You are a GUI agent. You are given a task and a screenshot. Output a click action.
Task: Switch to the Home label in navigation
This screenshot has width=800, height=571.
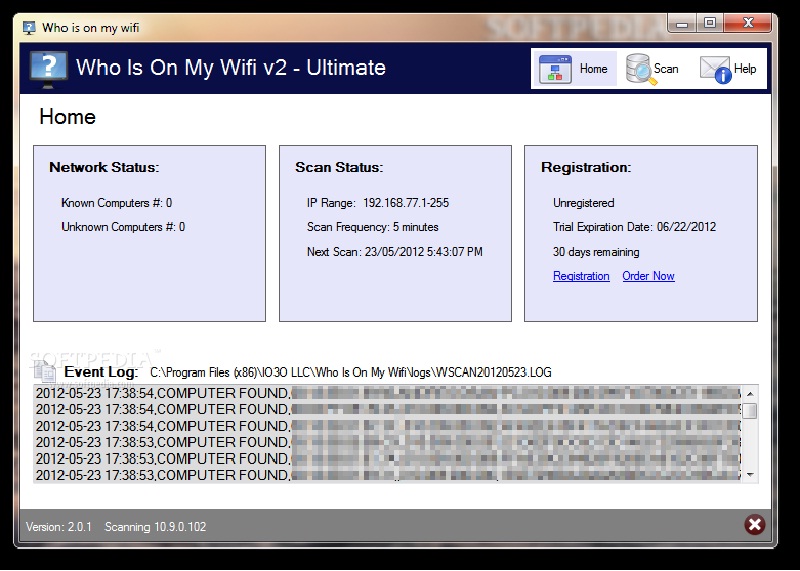point(593,69)
